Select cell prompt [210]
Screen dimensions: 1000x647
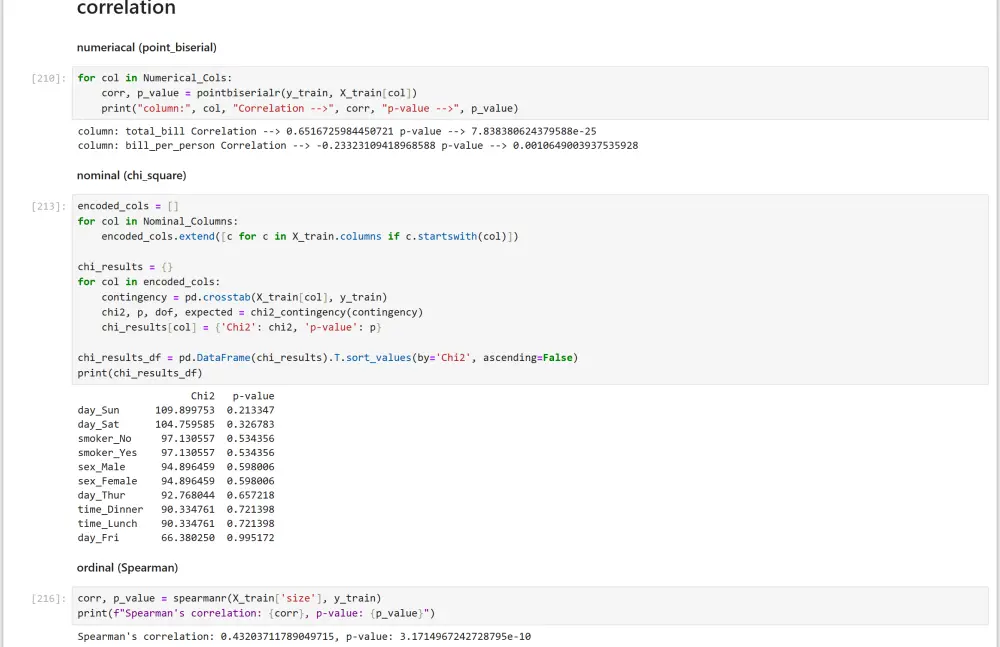point(48,78)
